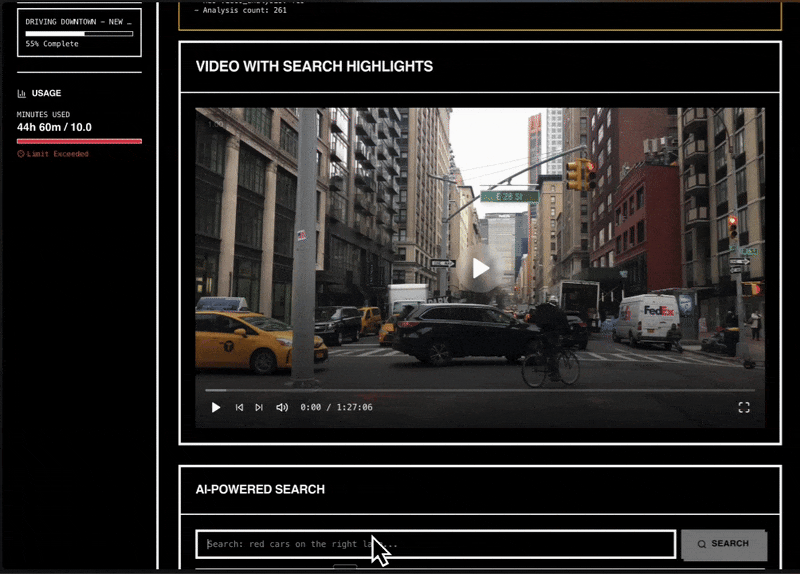The width and height of the screenshot is (800, 574).
Task: Click the AI-Powered Search section heading
Action: click(x=260, y=489)
